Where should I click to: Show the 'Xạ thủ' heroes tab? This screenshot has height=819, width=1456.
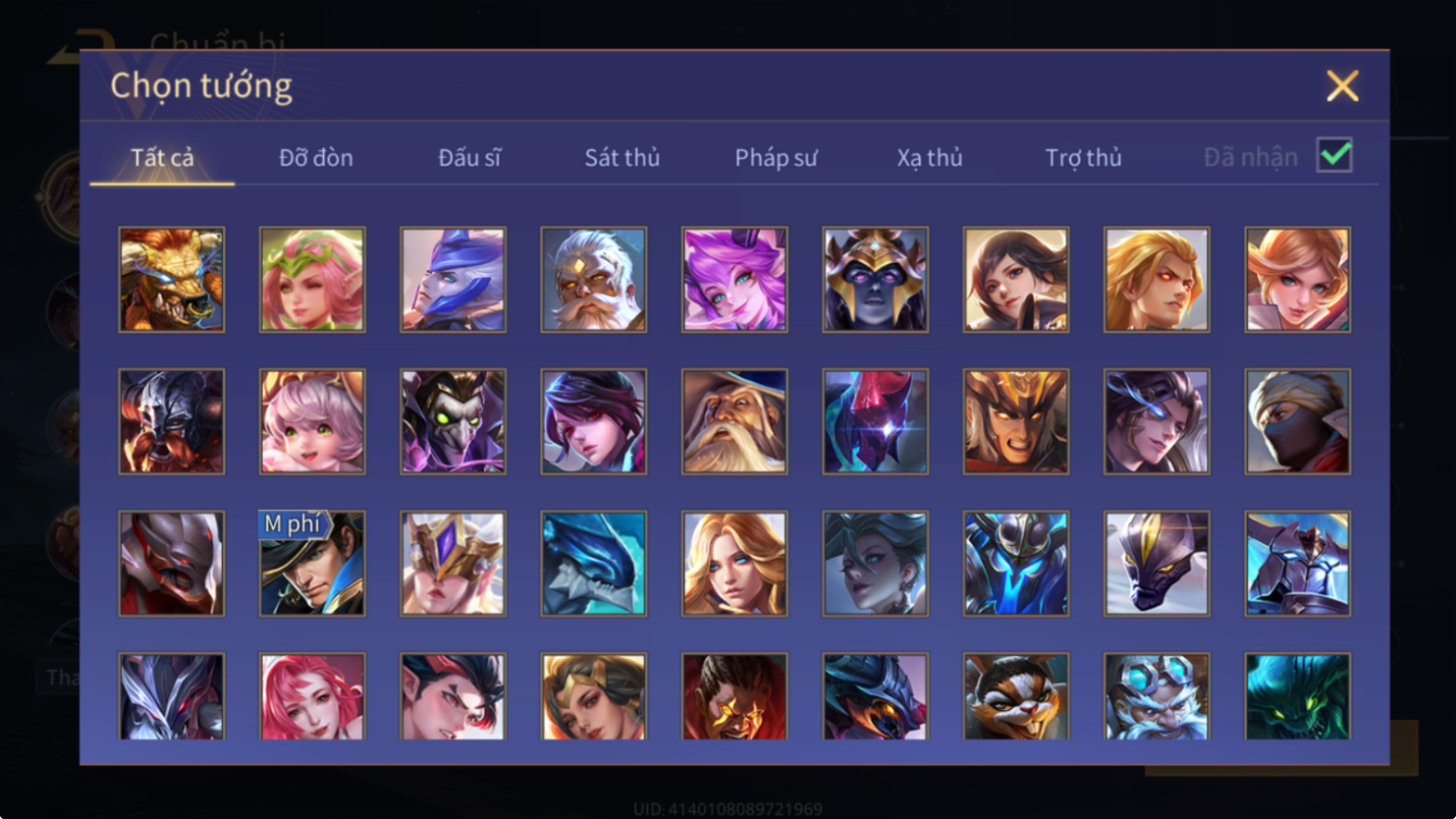pyautogui.click(x=930, y=157)
